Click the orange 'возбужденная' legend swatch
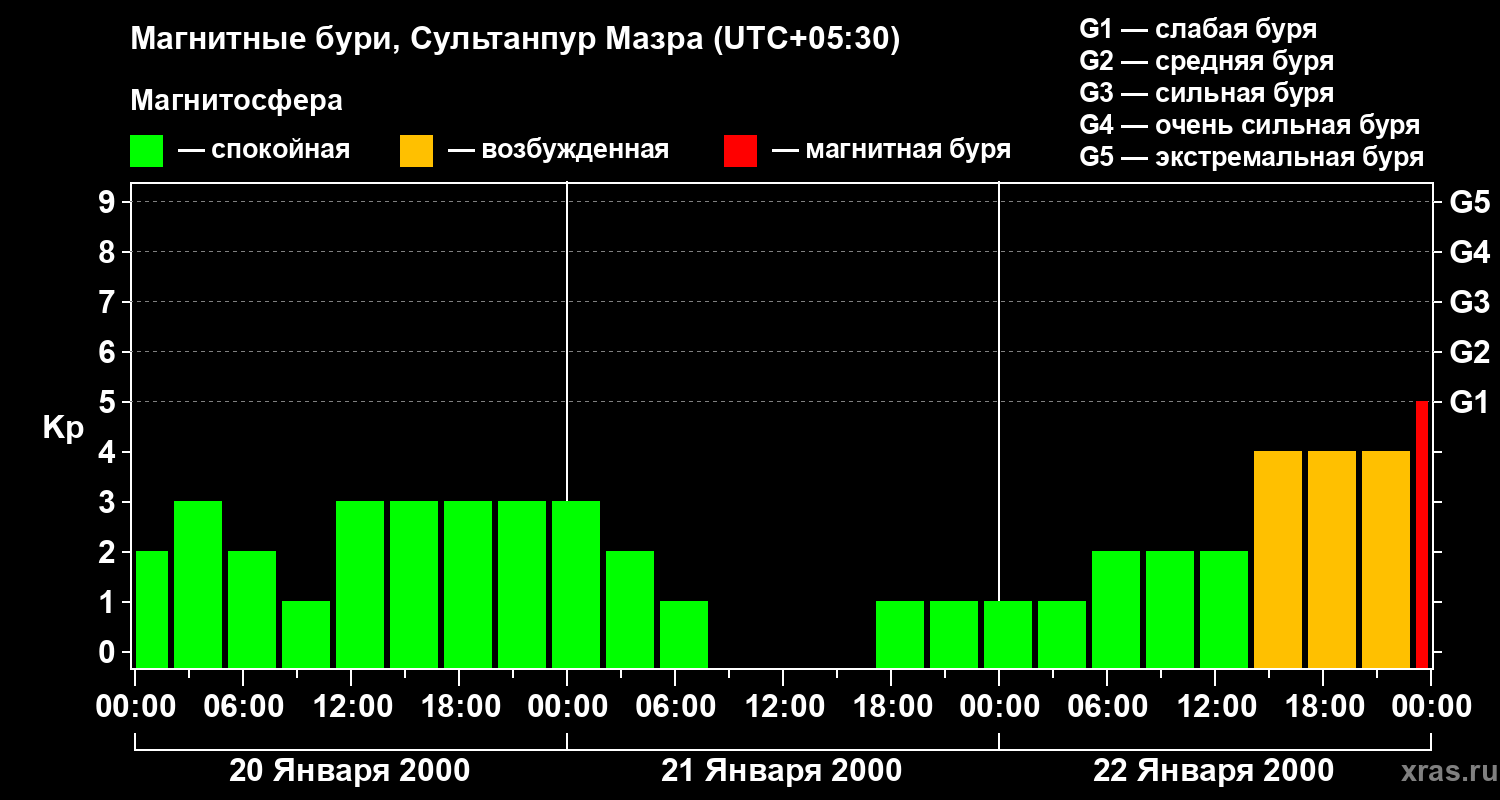 pyautogui.click(x=416, y=151)
